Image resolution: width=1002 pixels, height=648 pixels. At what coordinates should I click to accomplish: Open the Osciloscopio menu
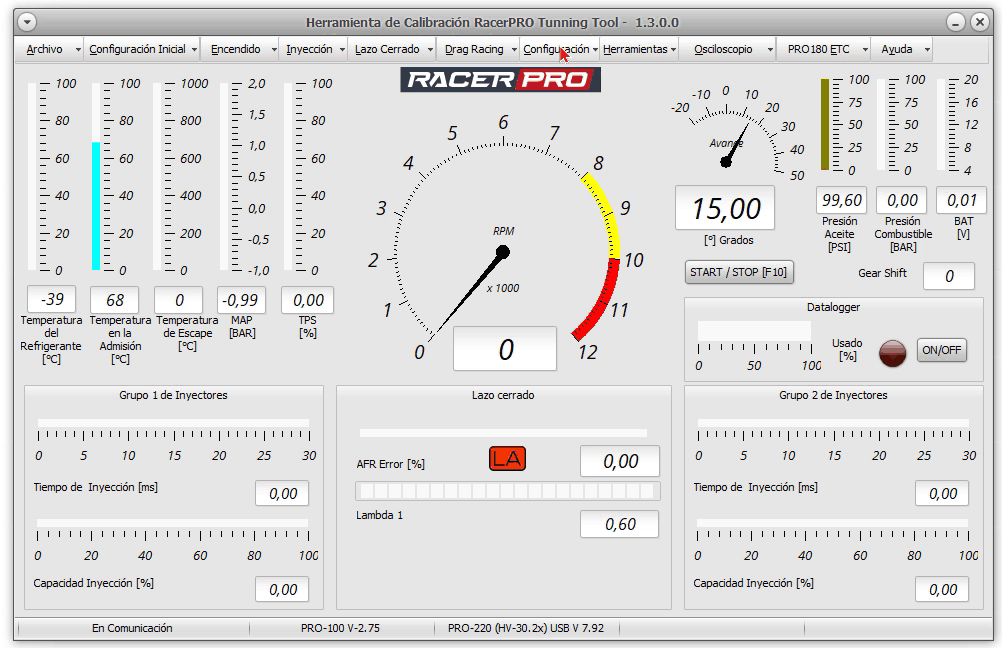click(x=723, y=49)
